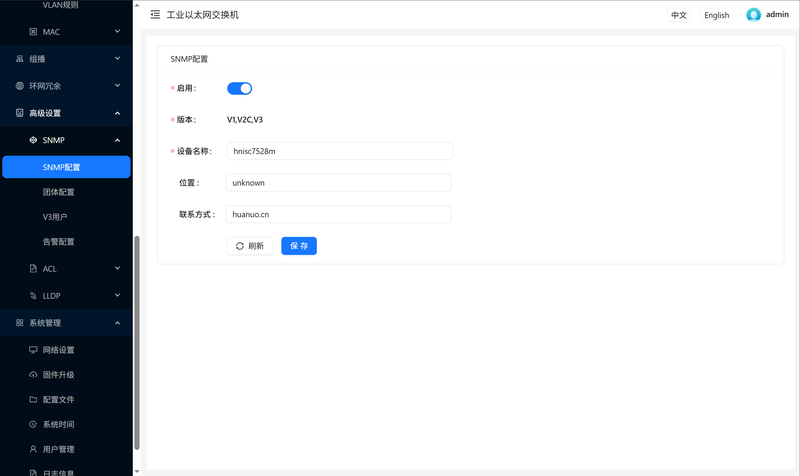Expand the ACL menu chevron
This screenshot has height=476, width=800.
click(x=117, y=268)
